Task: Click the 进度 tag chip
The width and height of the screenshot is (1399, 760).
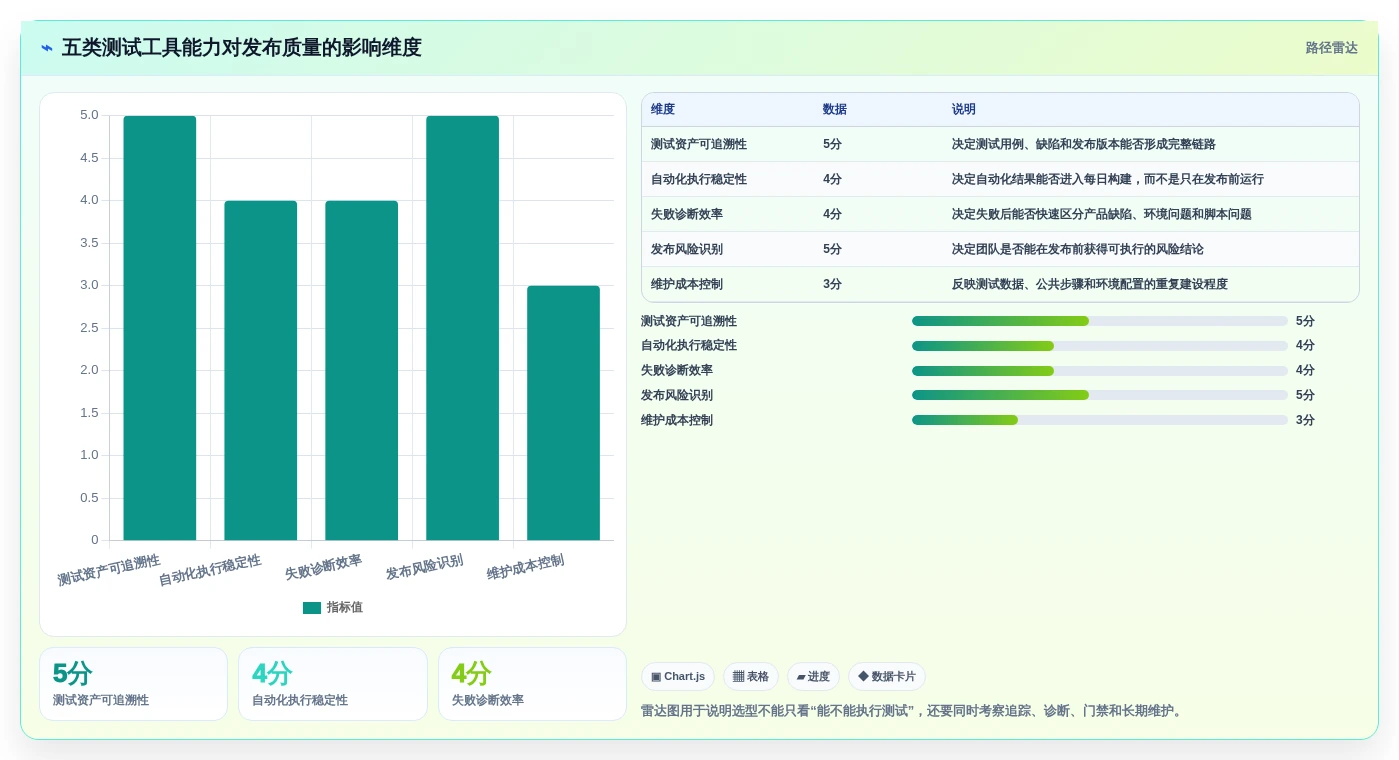Action: click(x=813, y=677)
